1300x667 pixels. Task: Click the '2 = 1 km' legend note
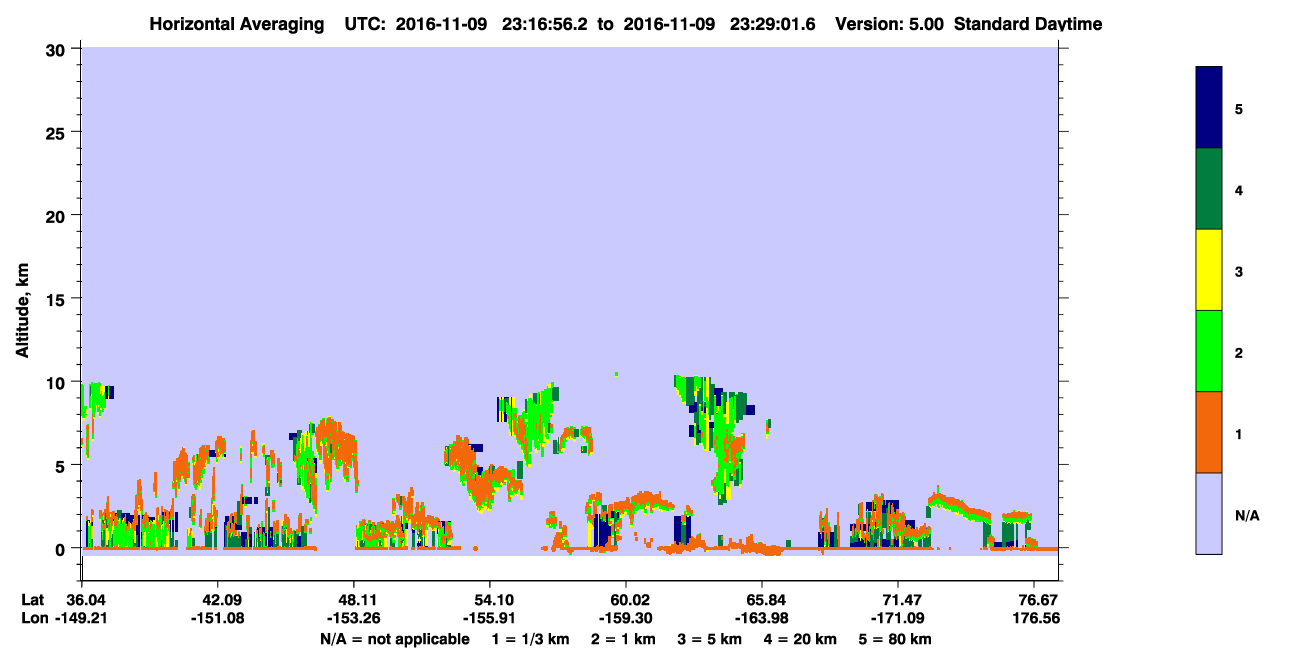pos(623,639)
